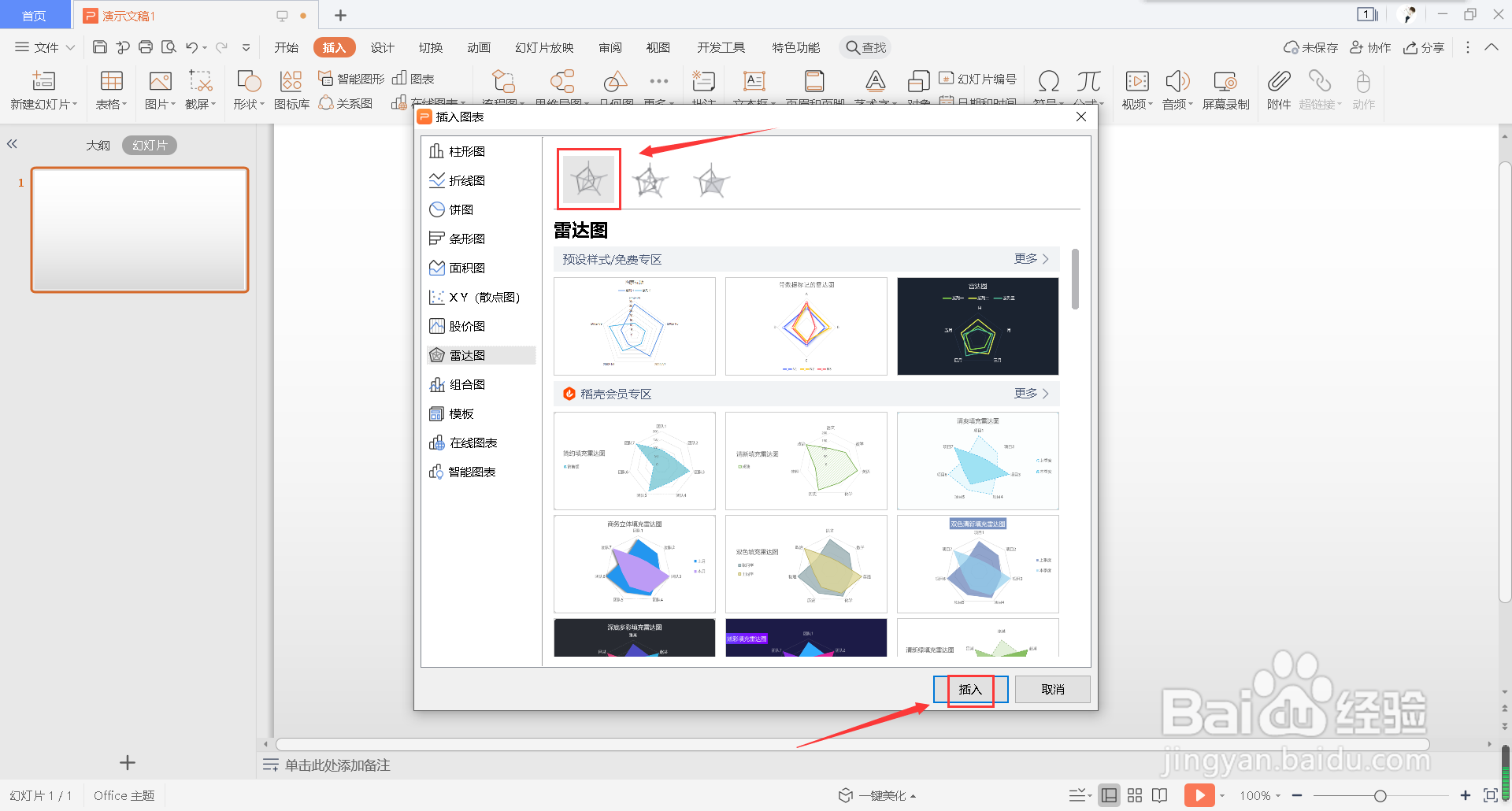Click the save document icon
This screenshot has height=811, width=1512.
coord(100,47)
